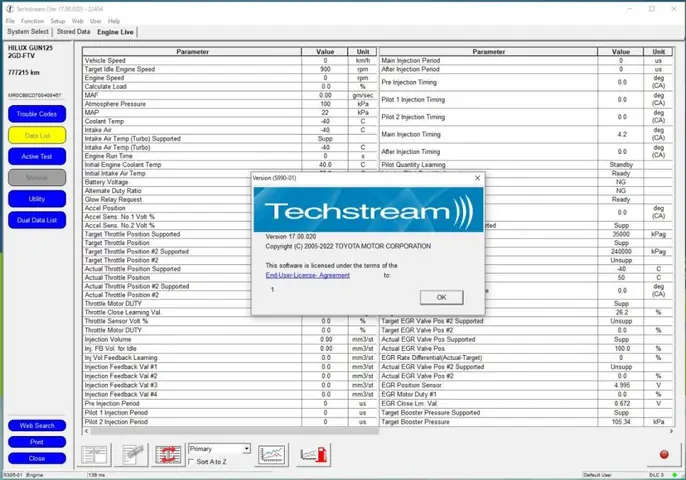Click the red arrows refresh list icon
This screenshot has width=686, height=480.
coord(168,455)
